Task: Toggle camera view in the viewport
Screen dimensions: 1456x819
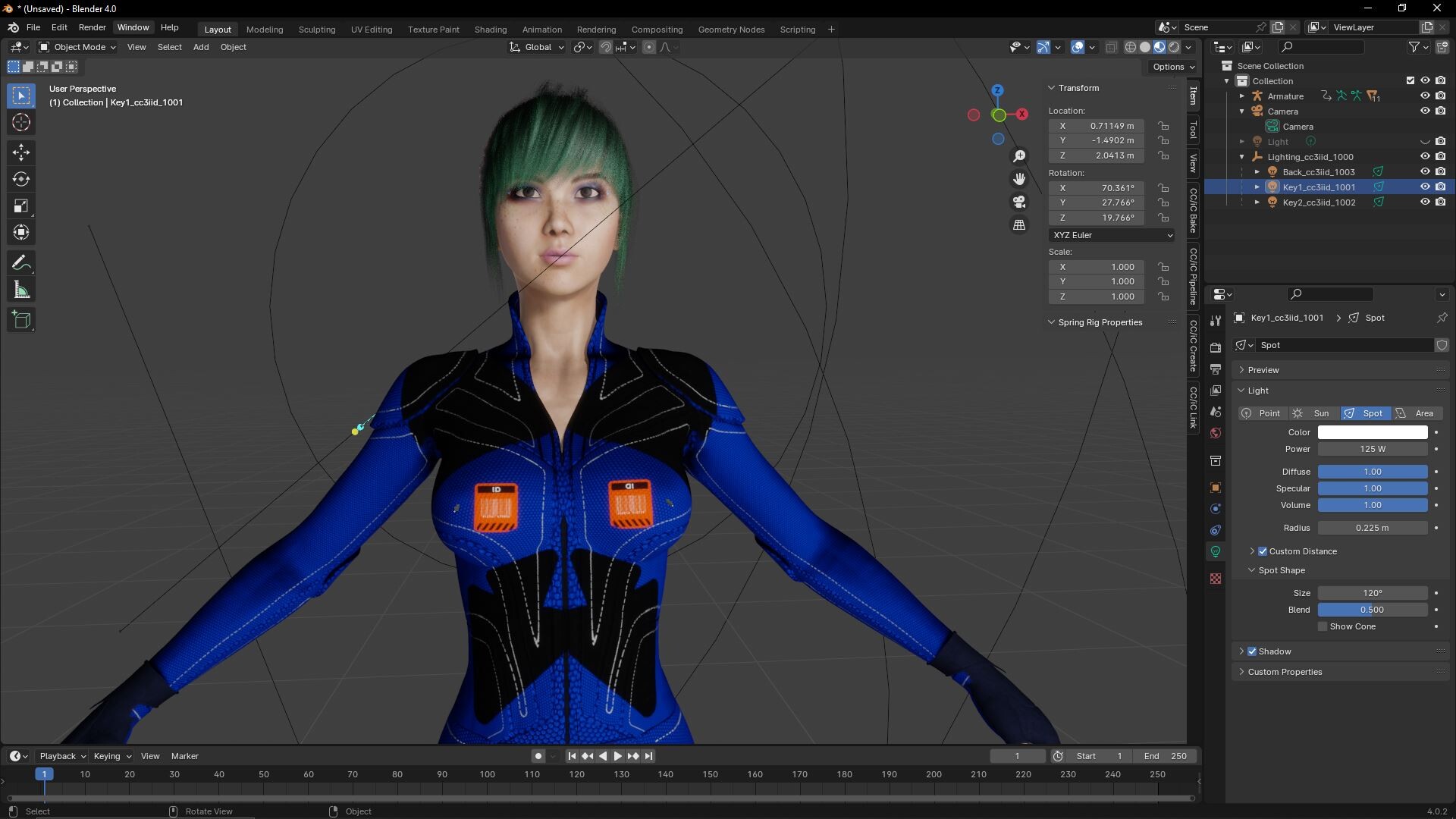Action: pos(1019,202)
